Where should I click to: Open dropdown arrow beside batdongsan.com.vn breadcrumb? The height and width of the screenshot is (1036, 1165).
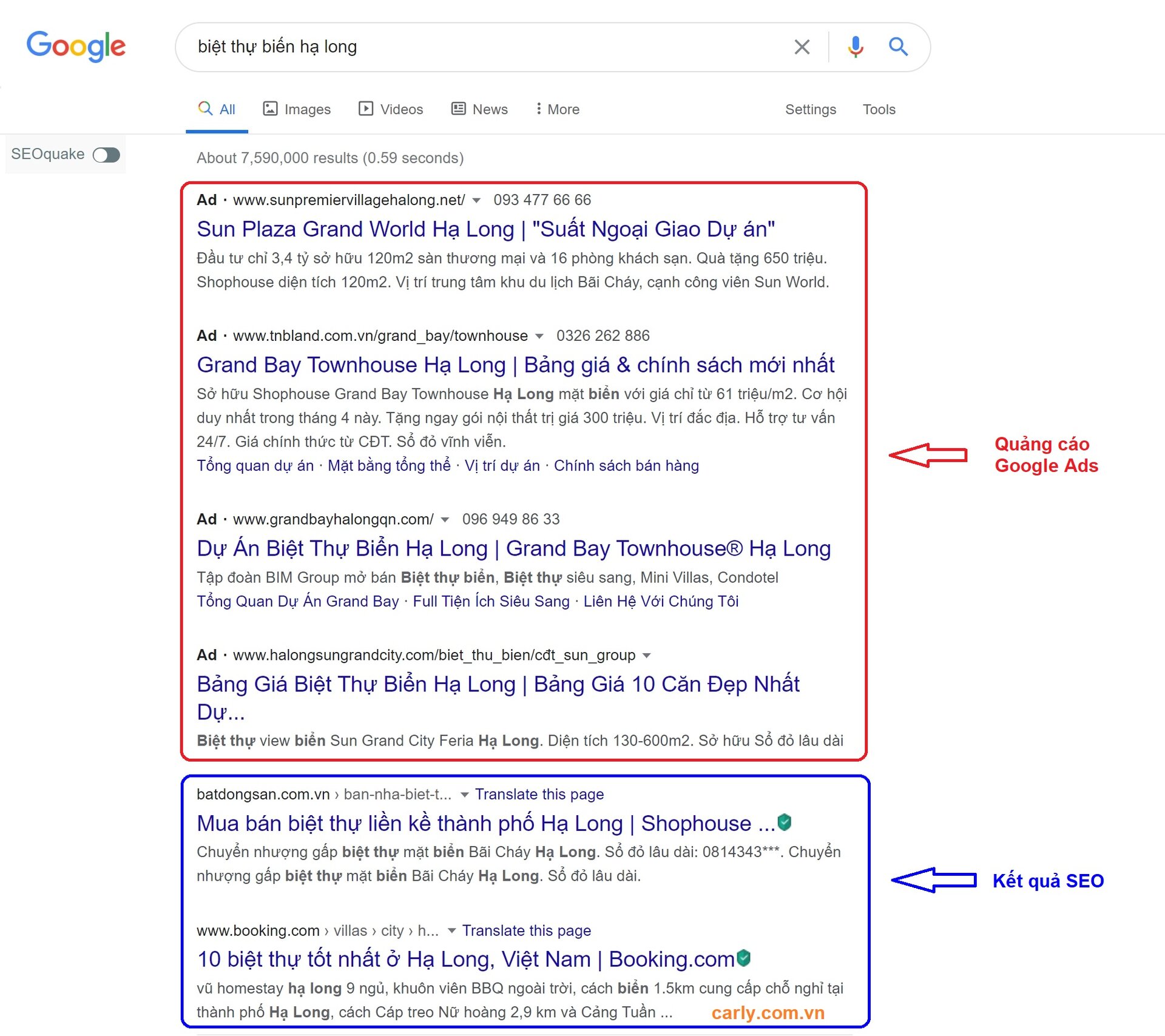(464, 795)
